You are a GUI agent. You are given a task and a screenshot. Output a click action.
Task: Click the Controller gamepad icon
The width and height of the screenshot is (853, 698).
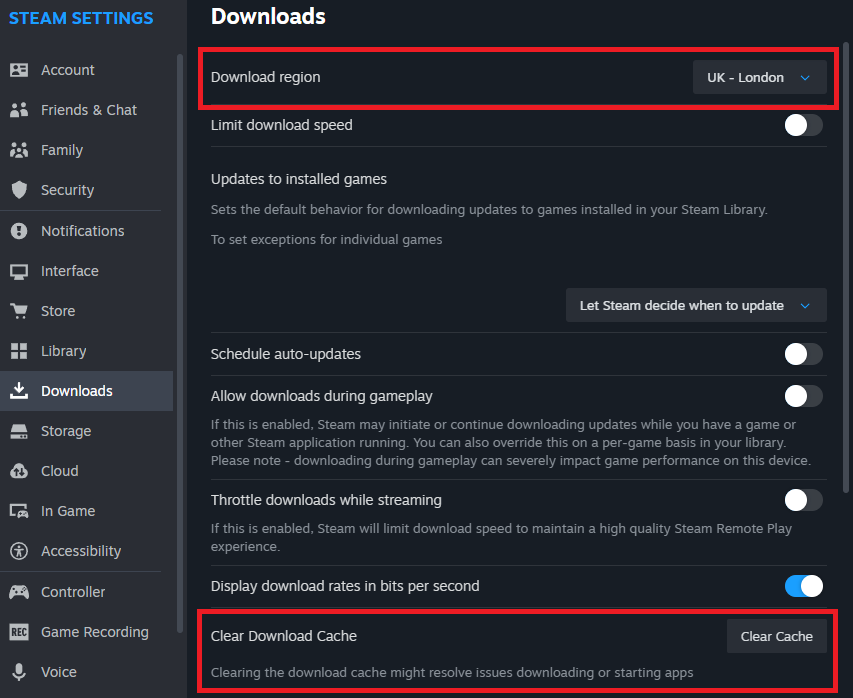[x=19, y=592]
